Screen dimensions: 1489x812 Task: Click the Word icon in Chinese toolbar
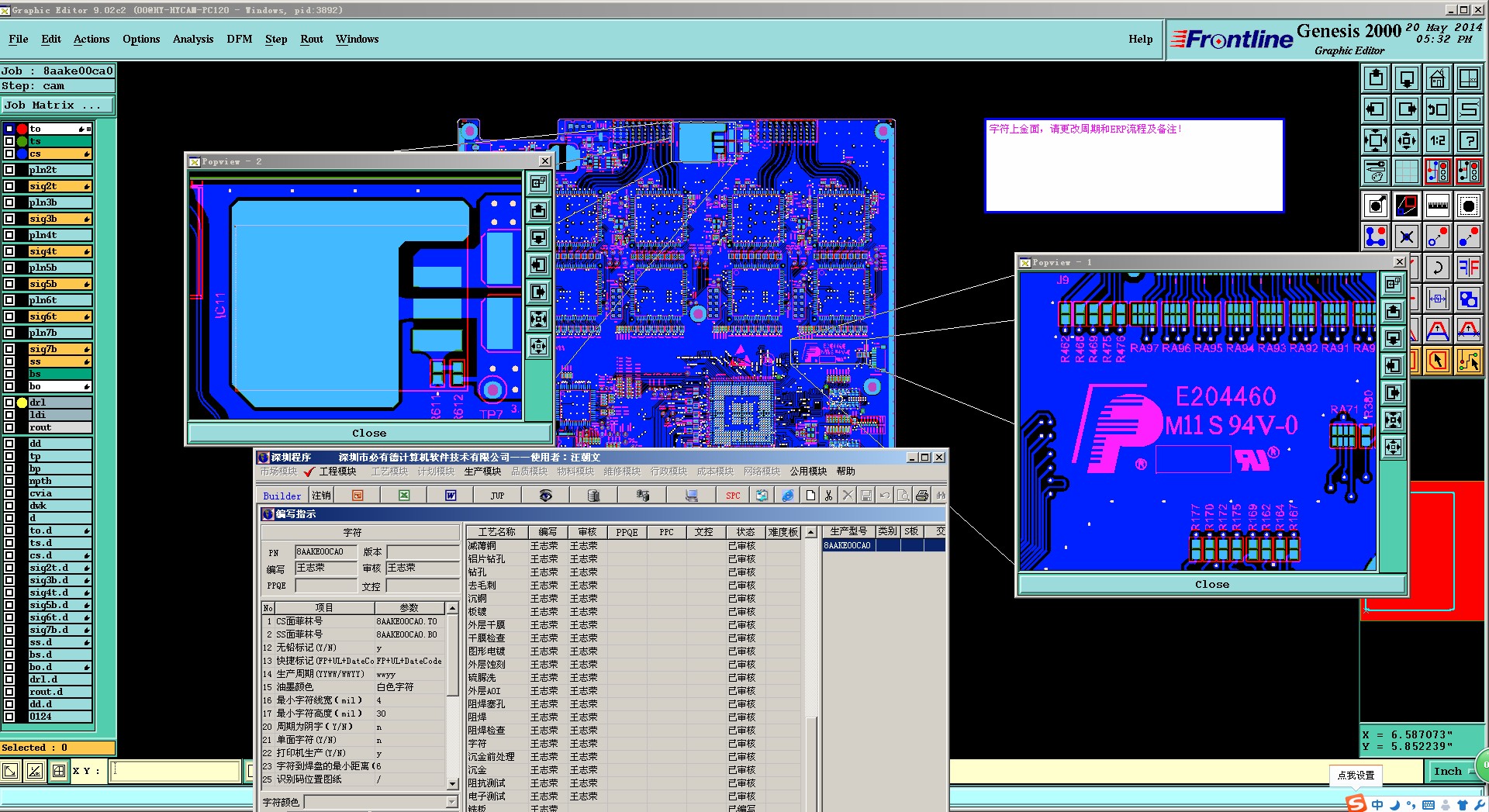451,495
